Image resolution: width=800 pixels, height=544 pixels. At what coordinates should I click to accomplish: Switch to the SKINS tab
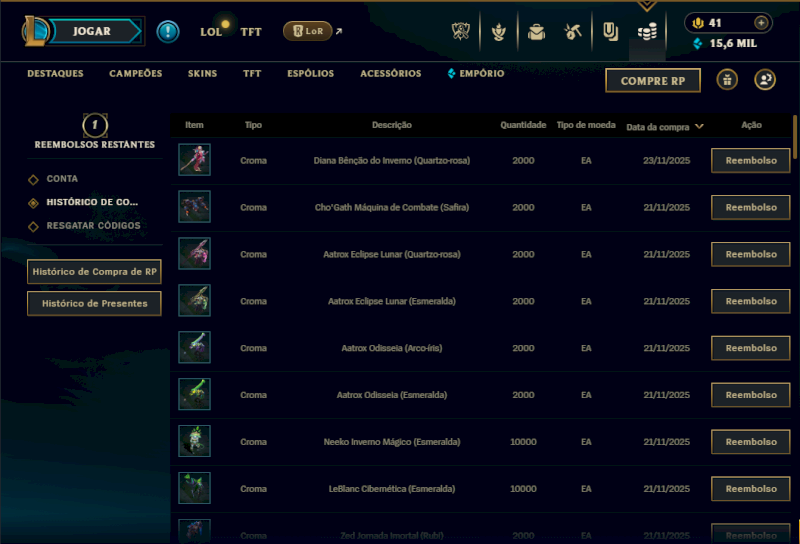click(x=202, y=73)
